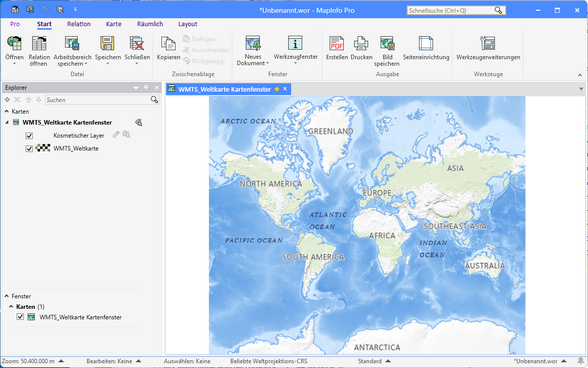Click the Relation öffnen icon
This screenshot has height=368, width=588.
pos(39,43)
